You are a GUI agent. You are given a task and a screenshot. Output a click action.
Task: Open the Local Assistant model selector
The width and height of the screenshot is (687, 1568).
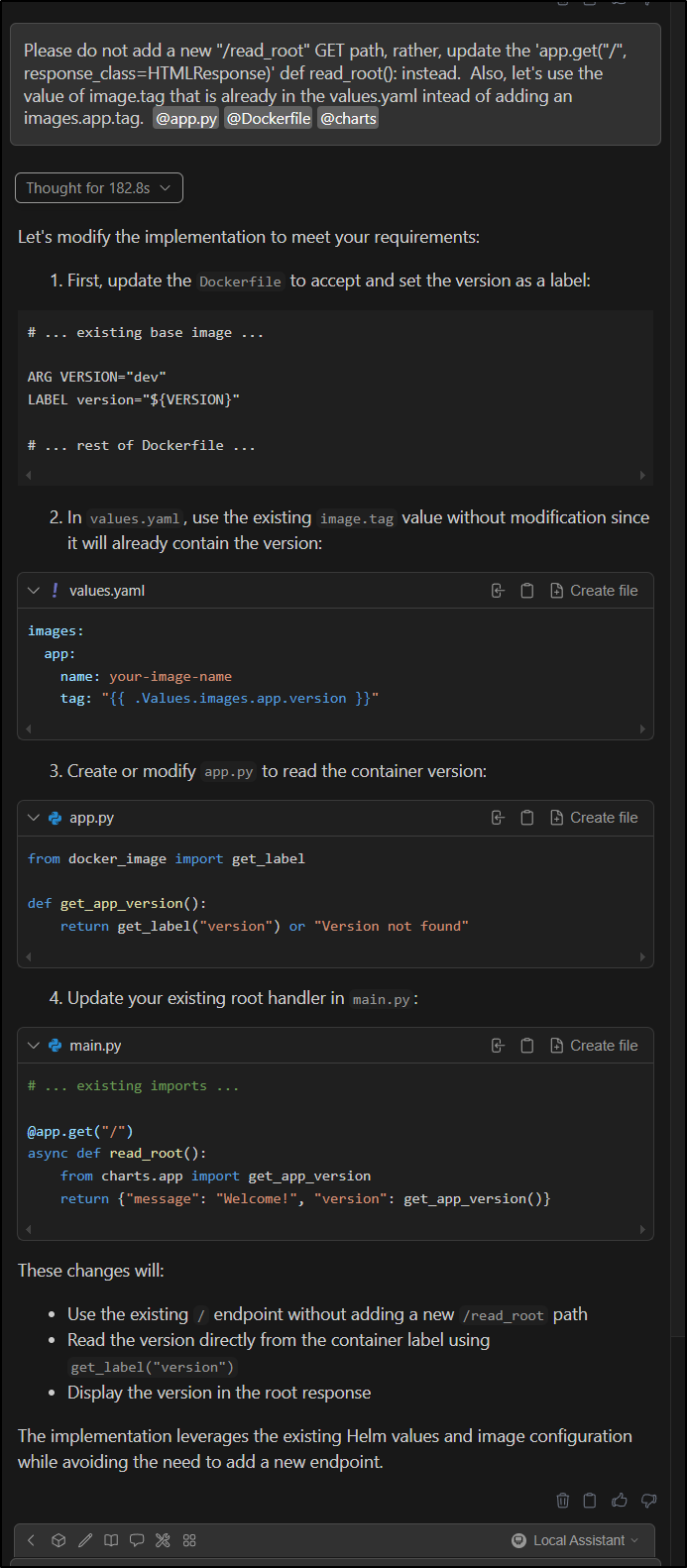pos(575,1539)
